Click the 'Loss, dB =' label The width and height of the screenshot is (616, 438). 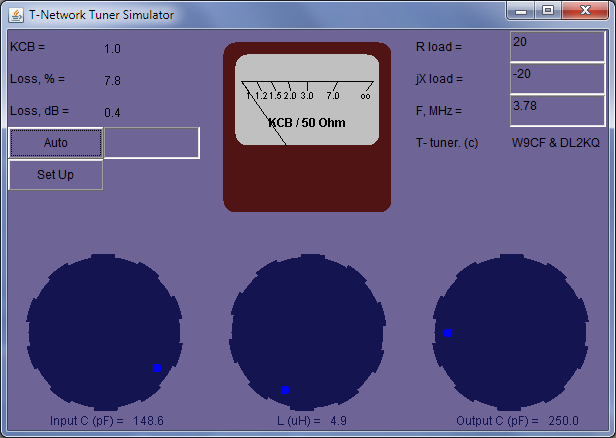click(39, 111)
